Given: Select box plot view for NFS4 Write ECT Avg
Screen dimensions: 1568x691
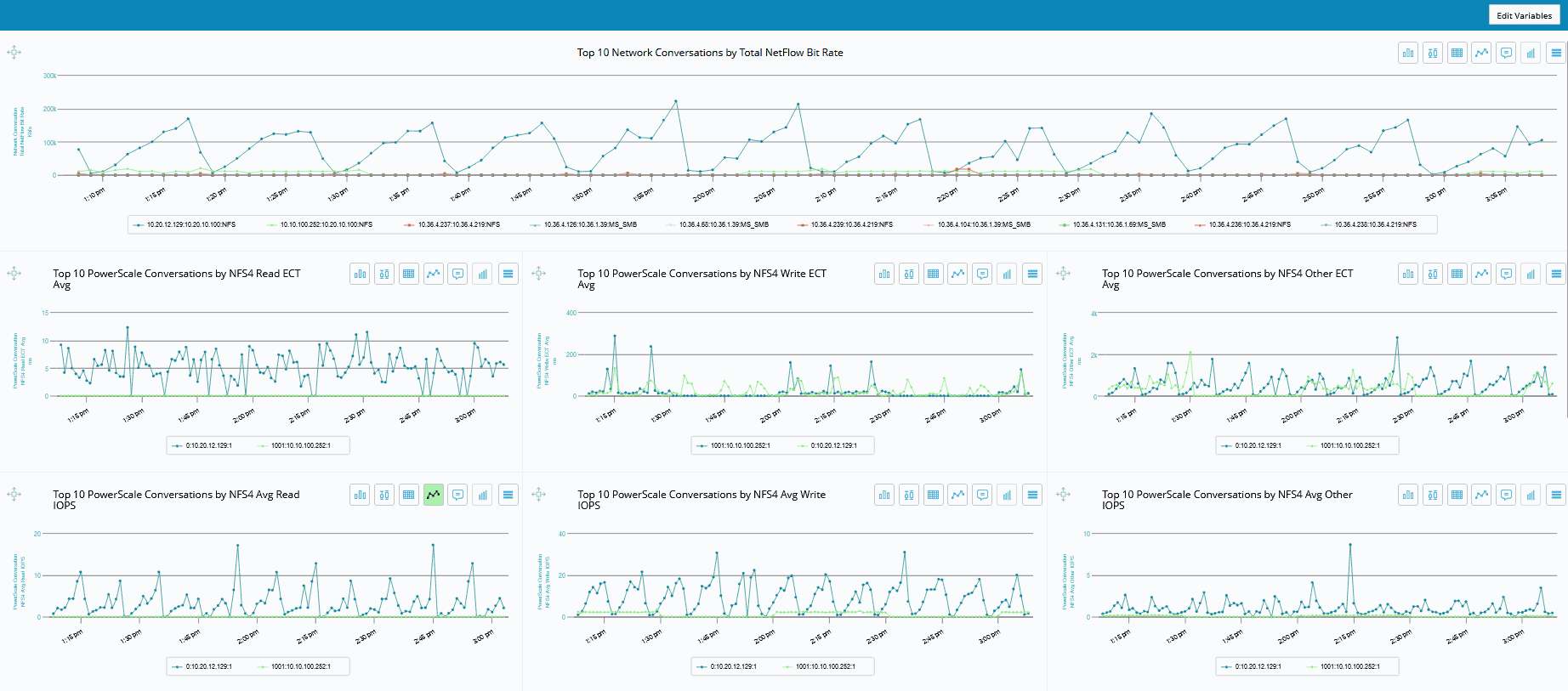Looking at the screenshot, I should [909, 274].
